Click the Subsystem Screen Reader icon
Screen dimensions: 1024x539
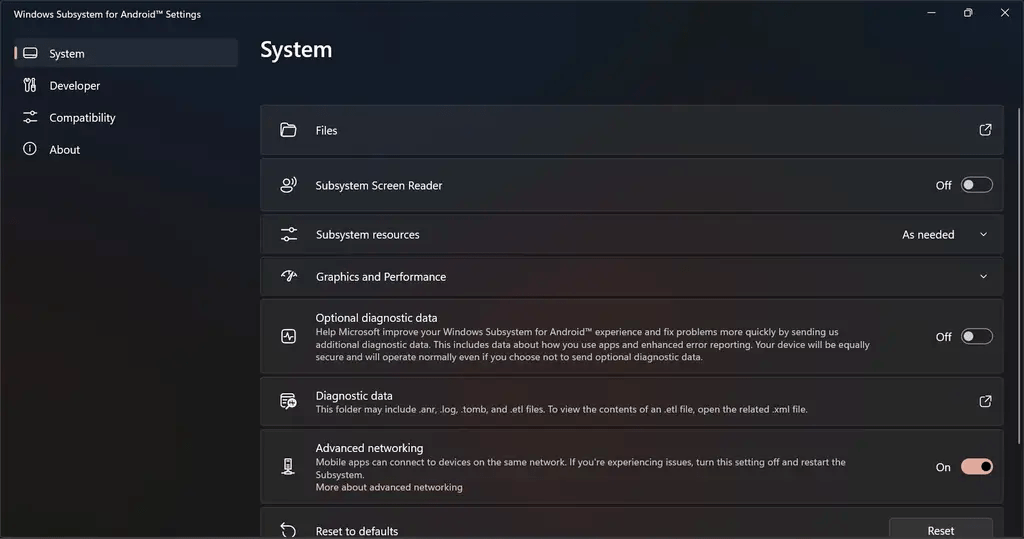point(288,185)
